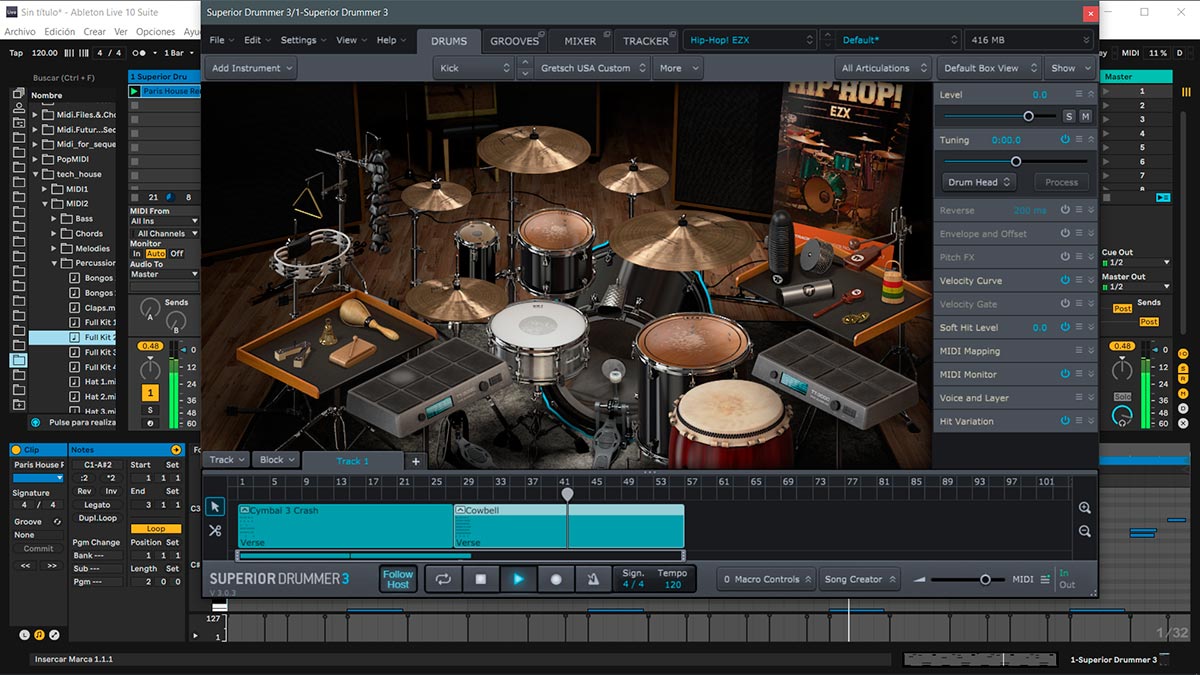
Task: Open the Default Box View dropdown
Action: pyautogui.click(x=987, y=68)
